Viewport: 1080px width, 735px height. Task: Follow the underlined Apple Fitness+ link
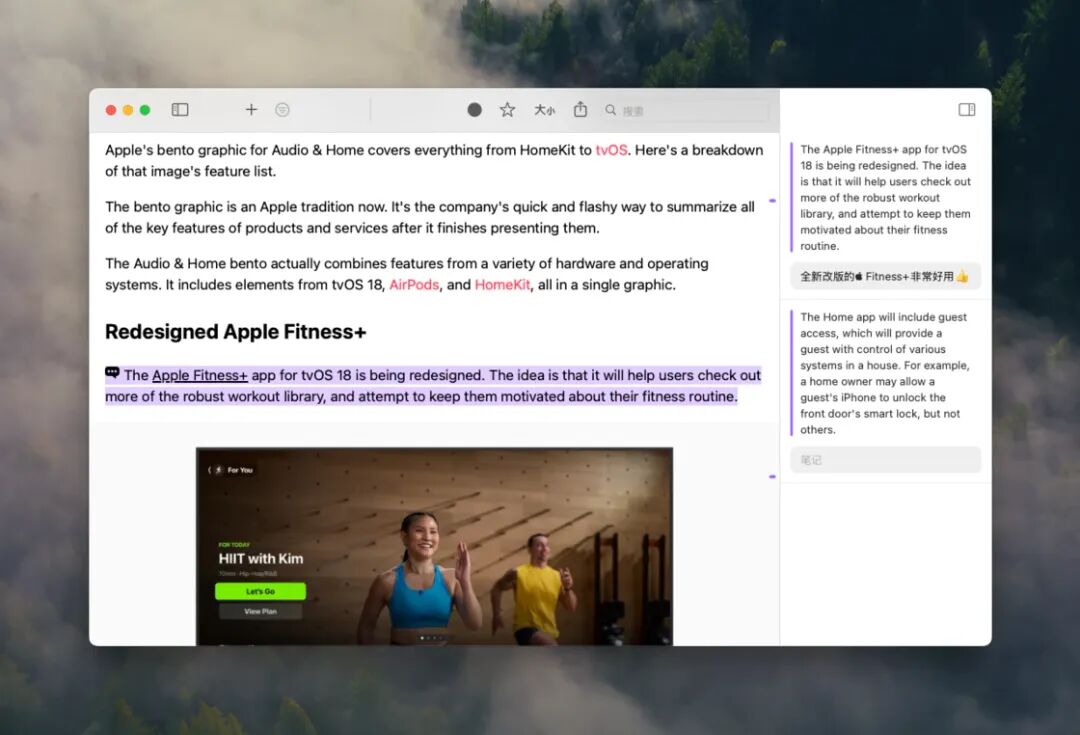pyautogui.click(x=200, y=375)
